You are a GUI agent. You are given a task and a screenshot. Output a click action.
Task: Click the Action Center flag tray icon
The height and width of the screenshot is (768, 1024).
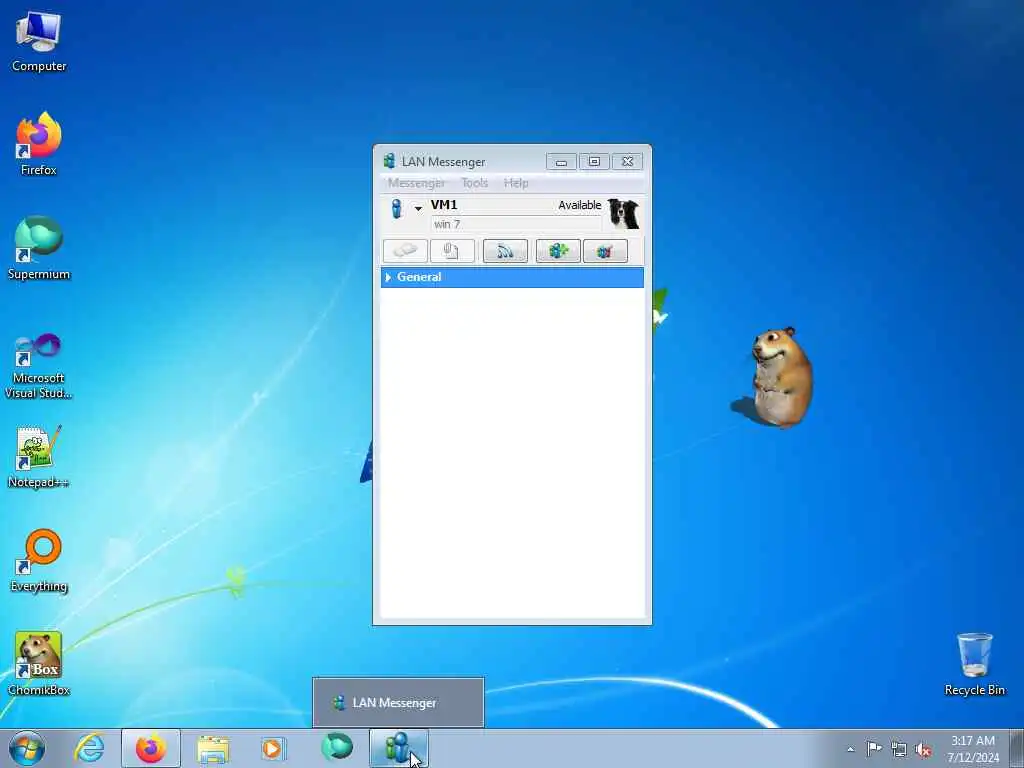click(x=874, y=749)
